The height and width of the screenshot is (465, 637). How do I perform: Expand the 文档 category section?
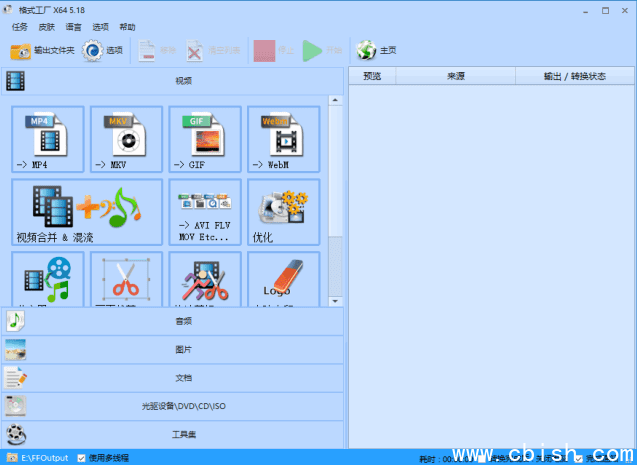pos(173,378)
